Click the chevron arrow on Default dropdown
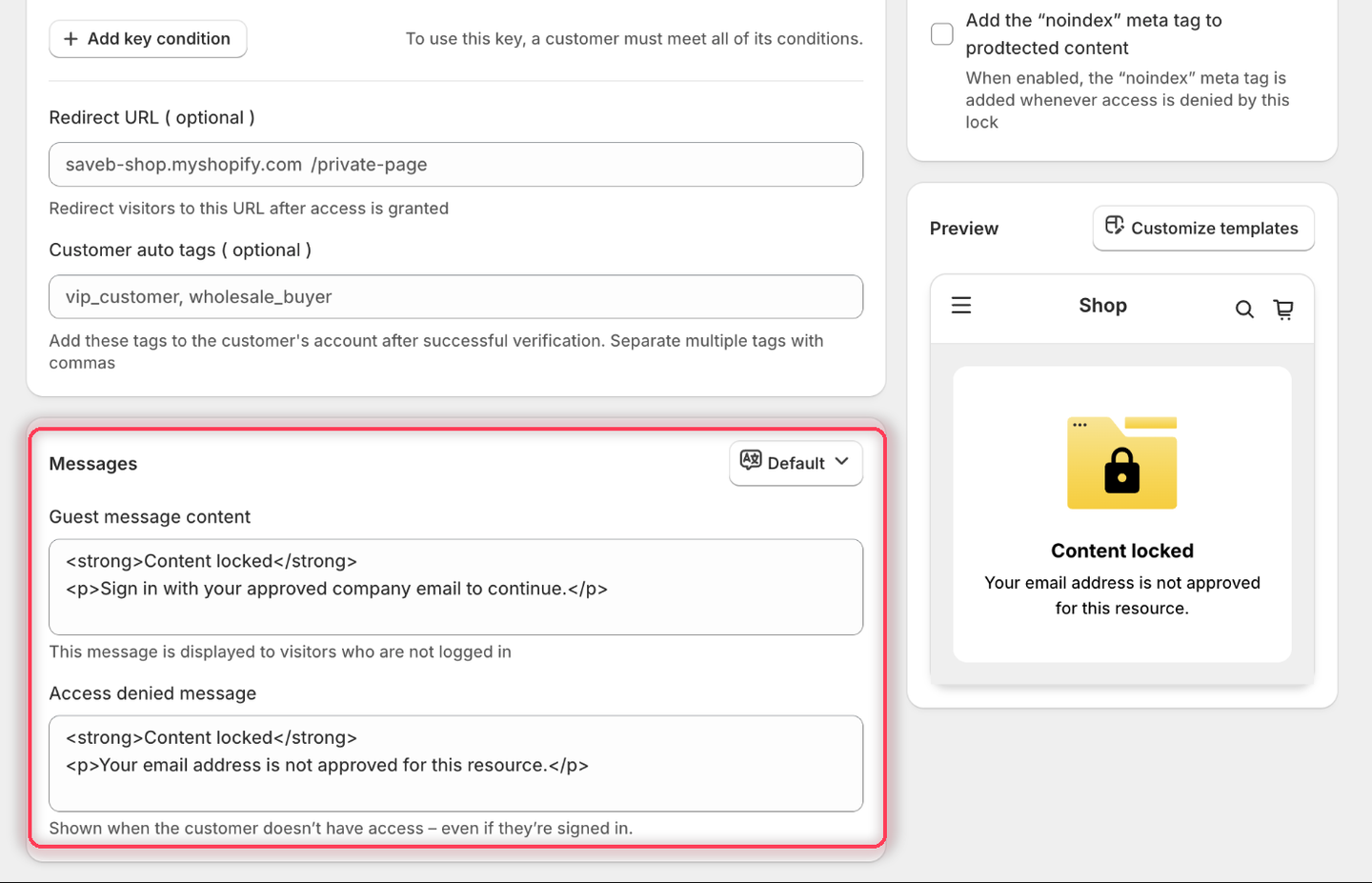 pyautogui.click(x=842, y=461)
